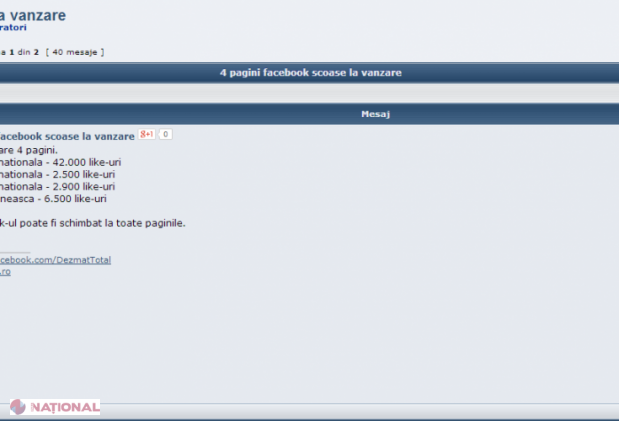The image size is (619, 421).
Task: Click the '4 pagini facebook scoase la vanzare' header bar
Action: point(310,73)
